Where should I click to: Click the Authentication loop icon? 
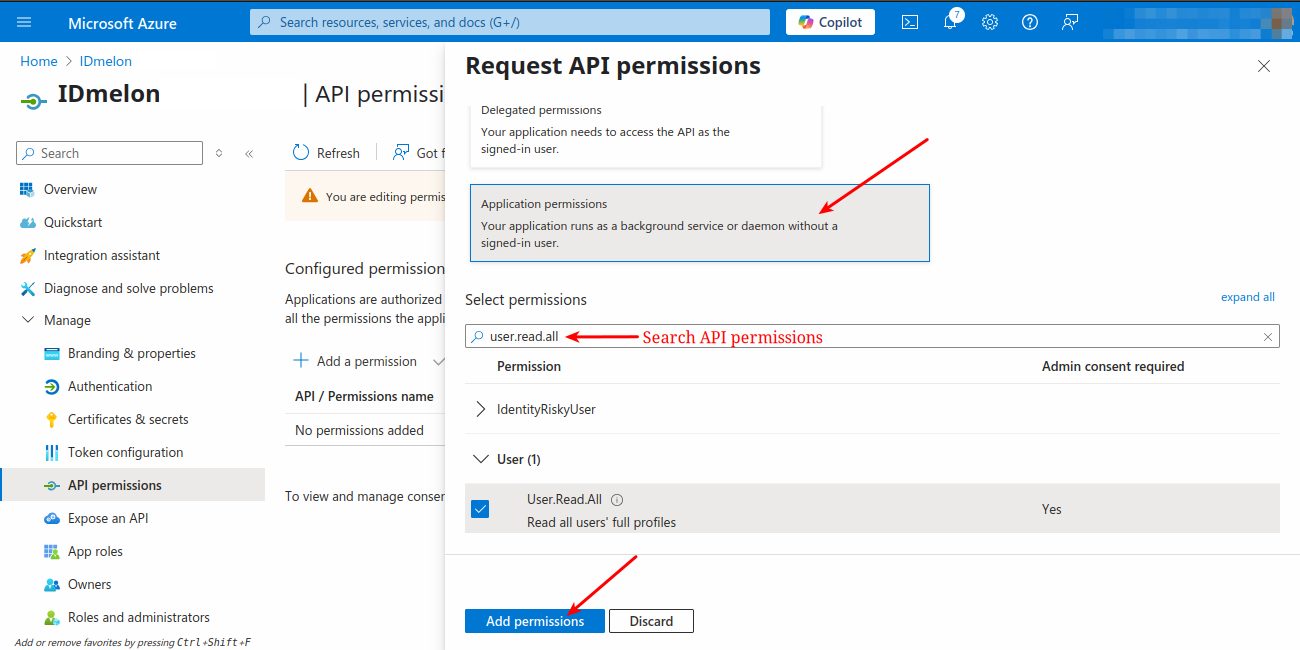[x=51, y=386]
